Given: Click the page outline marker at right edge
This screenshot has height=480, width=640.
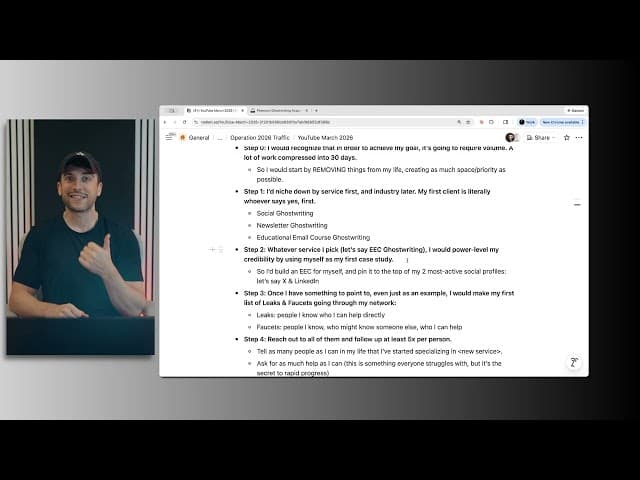Looking at the screenshot, I should (577, 203).
